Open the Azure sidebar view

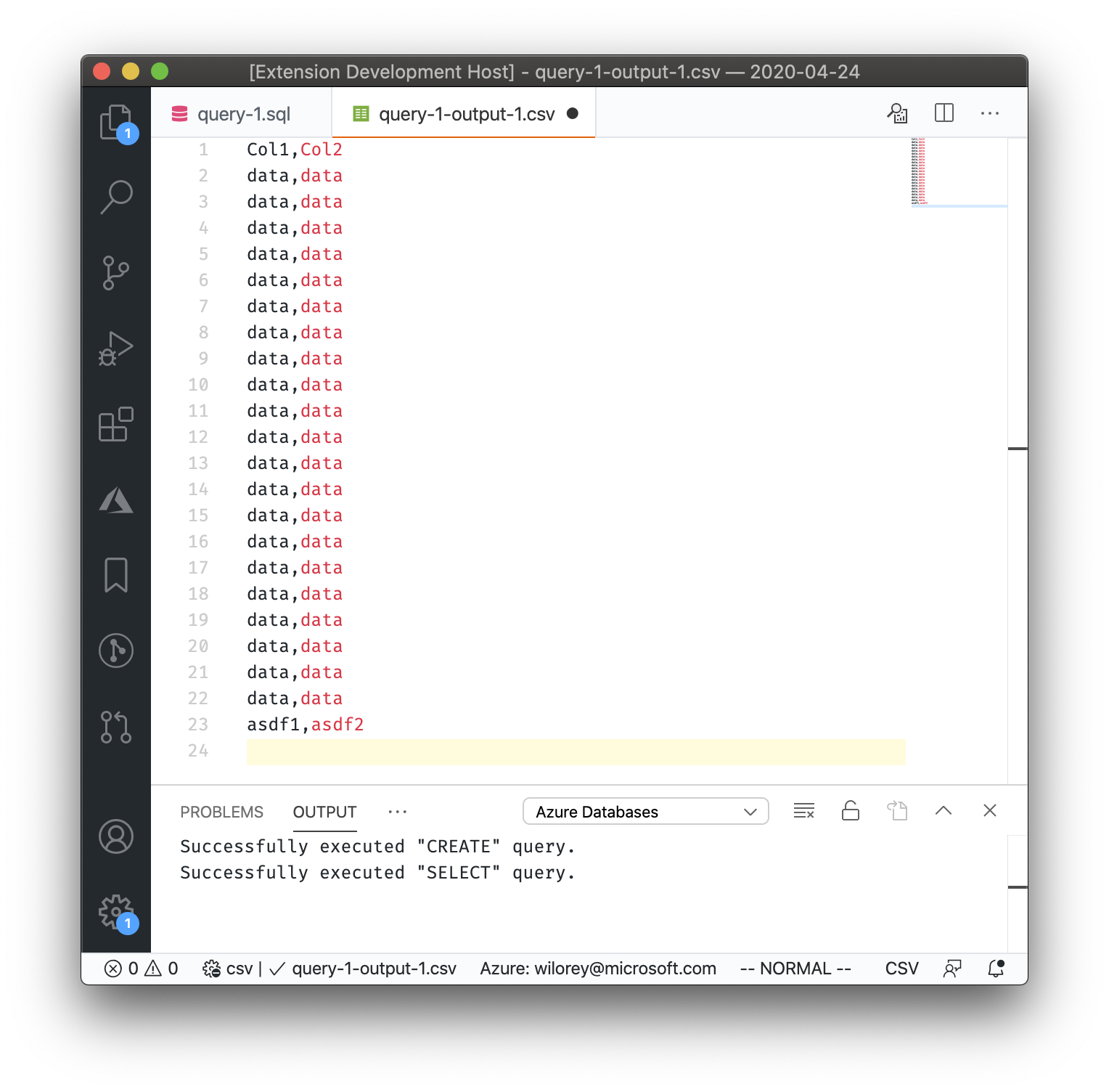[116, 501]
